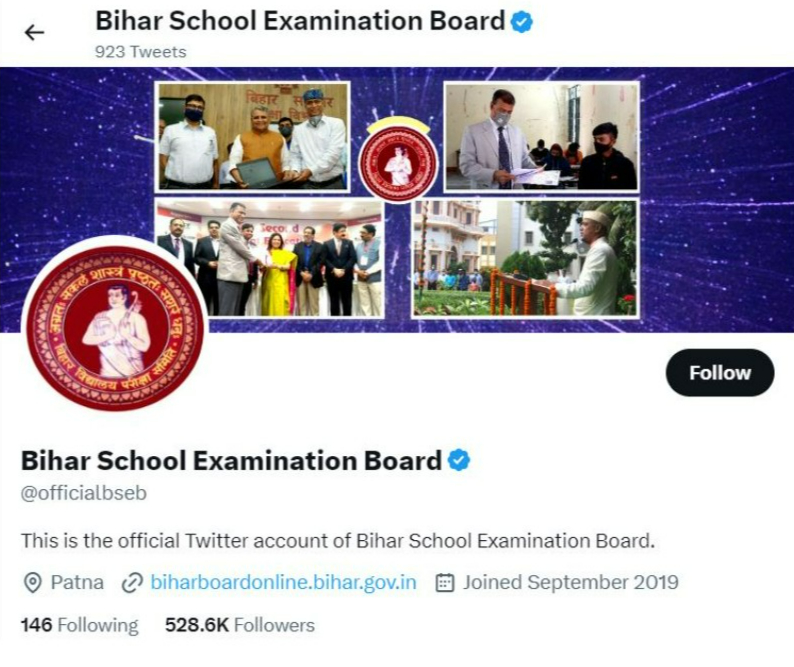The height and width of the screenshot is (667, 794).
Task: Open banner photo of man in white cap
Action: [526, 258]
